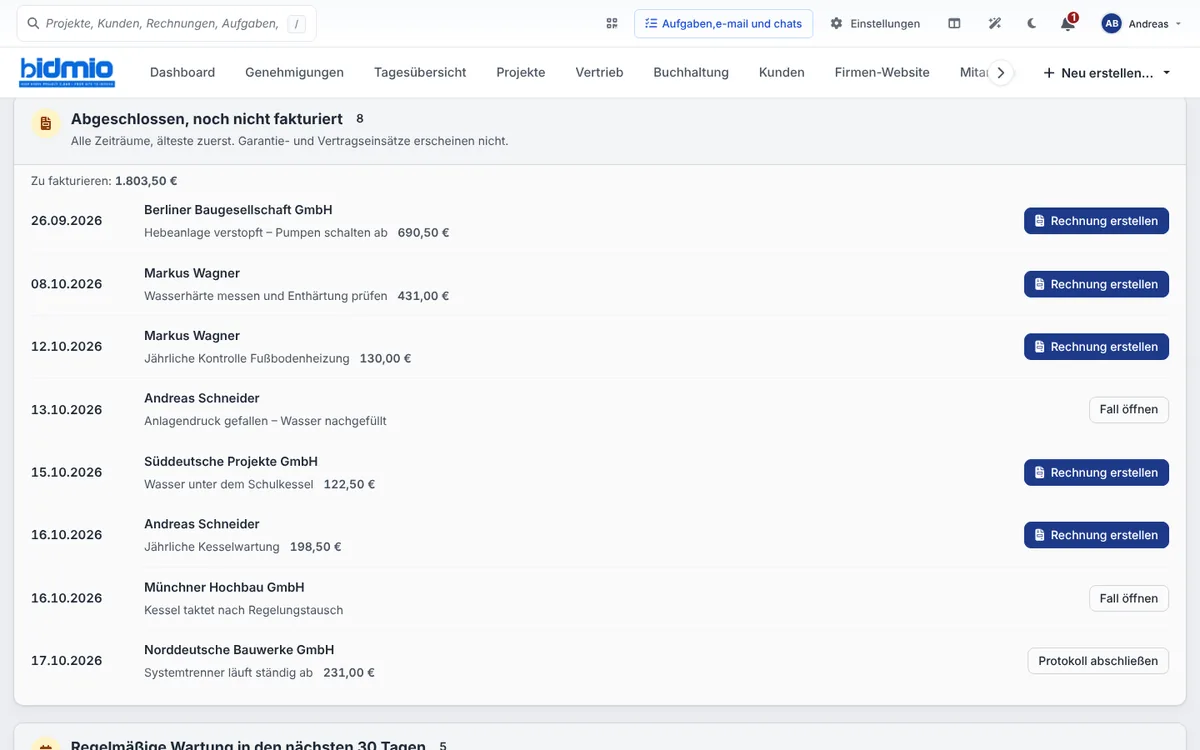
Task: Open the Neu erstellen... dropdown
Action: [1106, 72]
